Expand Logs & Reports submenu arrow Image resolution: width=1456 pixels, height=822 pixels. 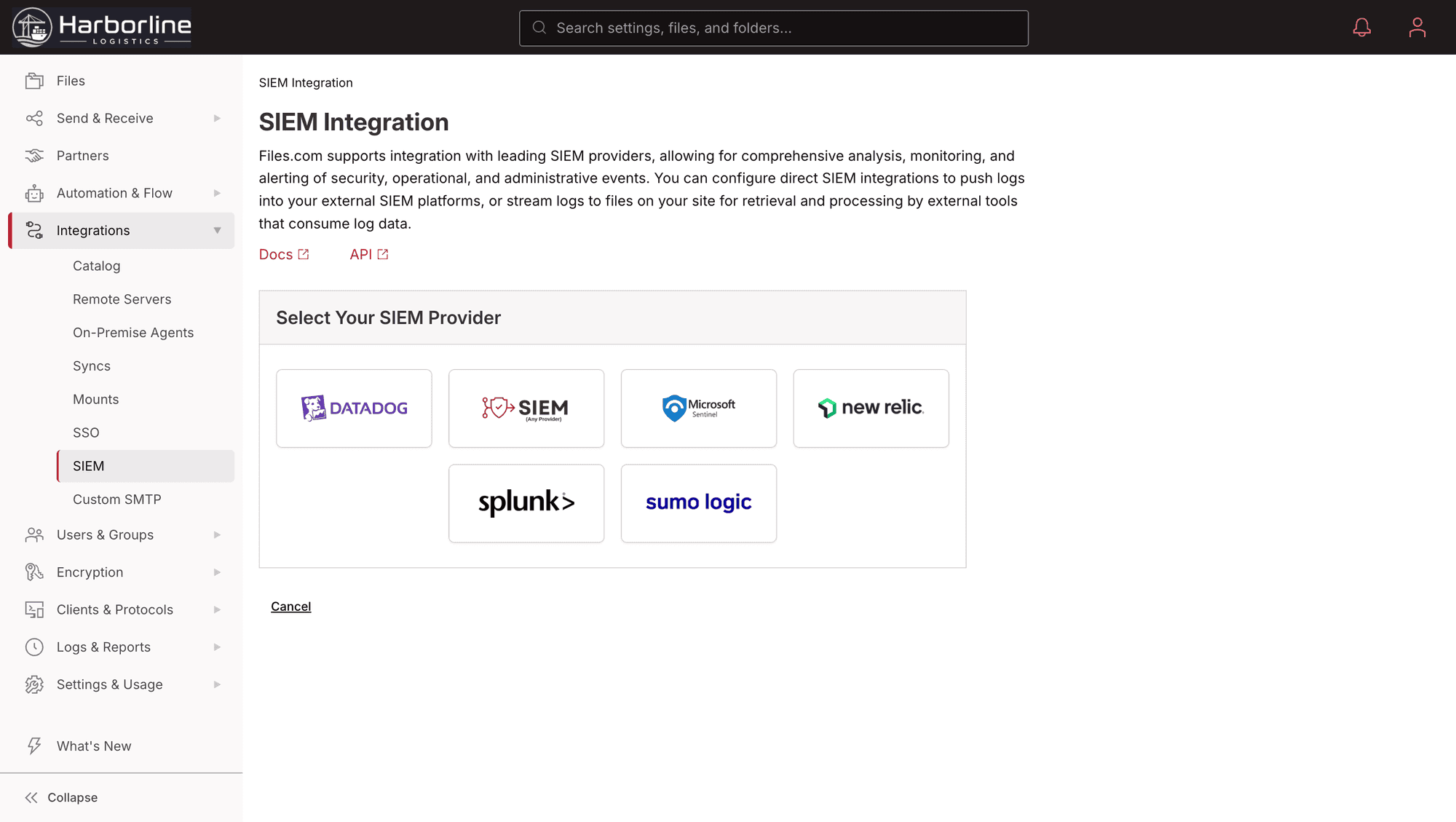[217, 647]
